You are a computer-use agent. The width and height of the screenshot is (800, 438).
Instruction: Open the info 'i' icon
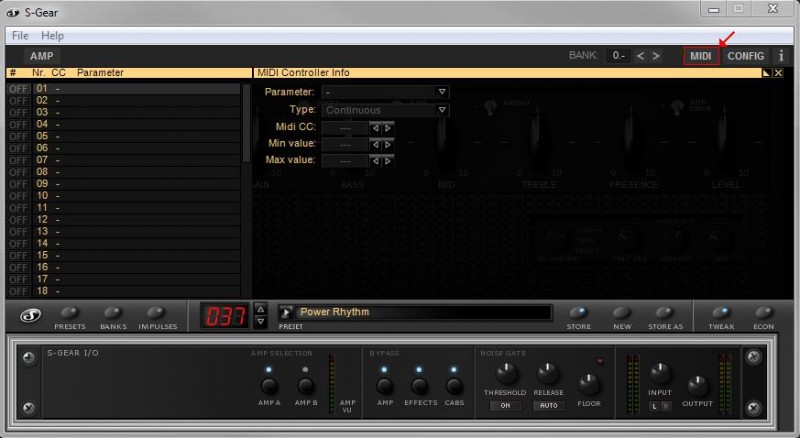(x=781, y=56)
